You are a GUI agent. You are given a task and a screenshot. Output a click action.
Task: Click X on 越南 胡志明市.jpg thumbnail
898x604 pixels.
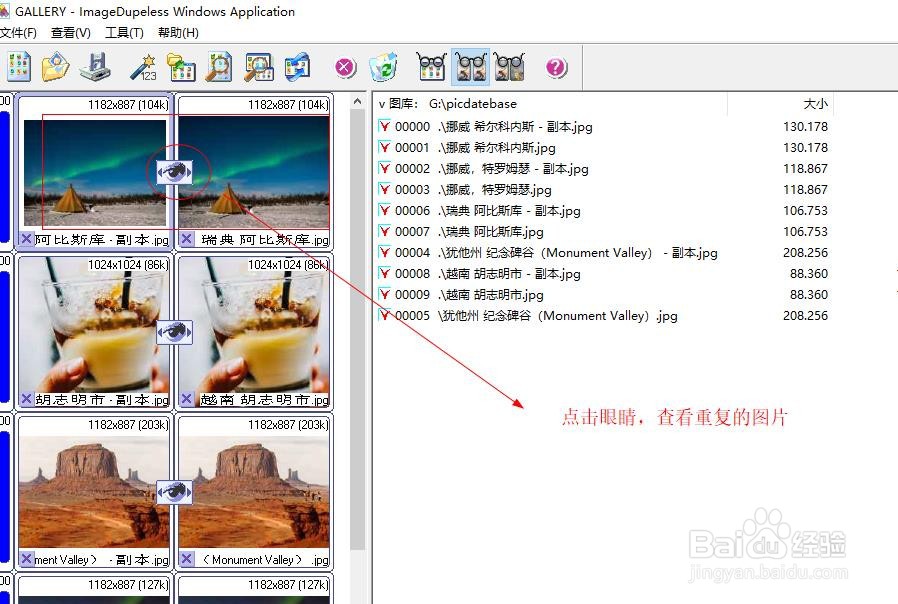[186, 398]
